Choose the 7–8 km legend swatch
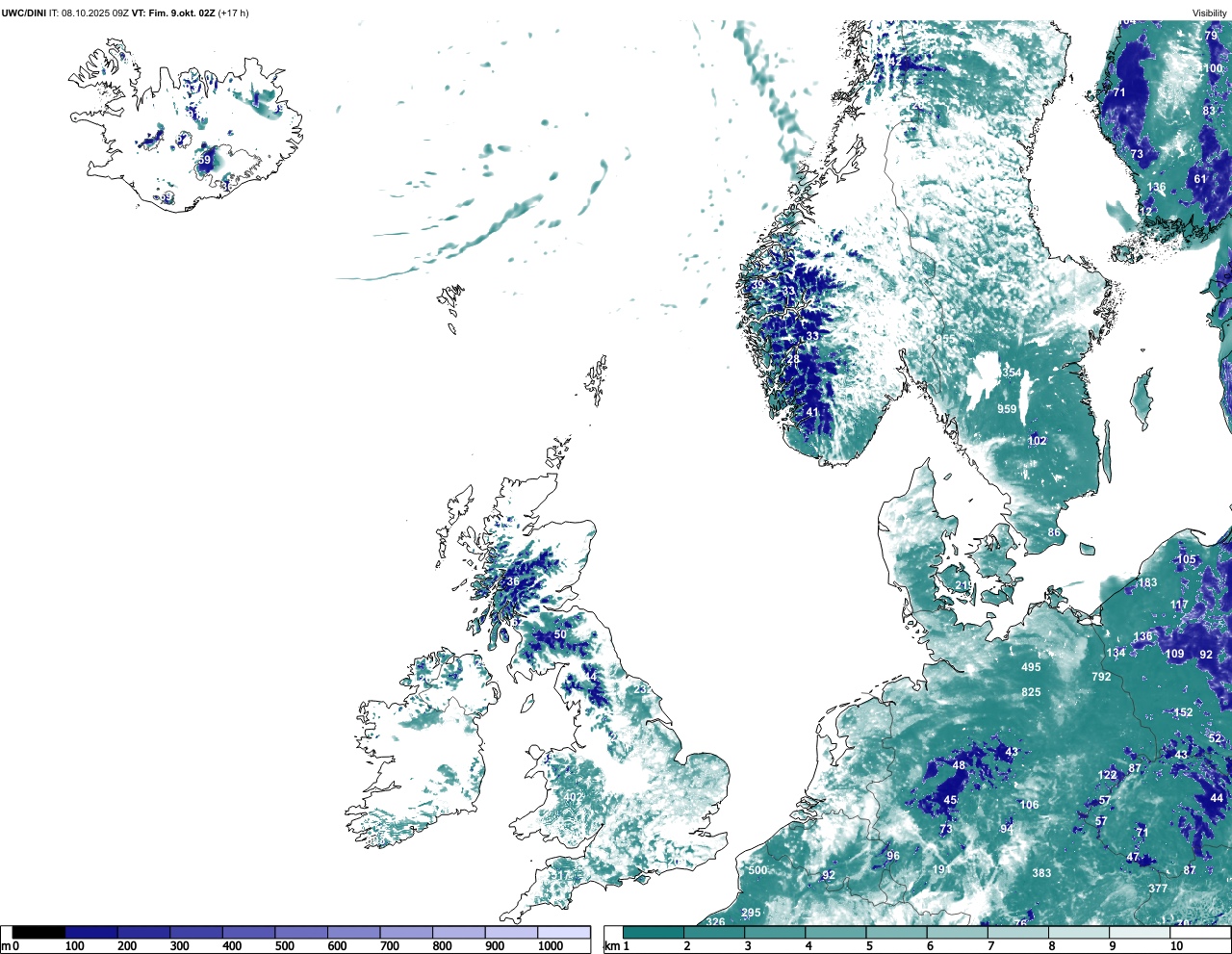Viewport: 1232px width, 954px height. point(1017,932)
